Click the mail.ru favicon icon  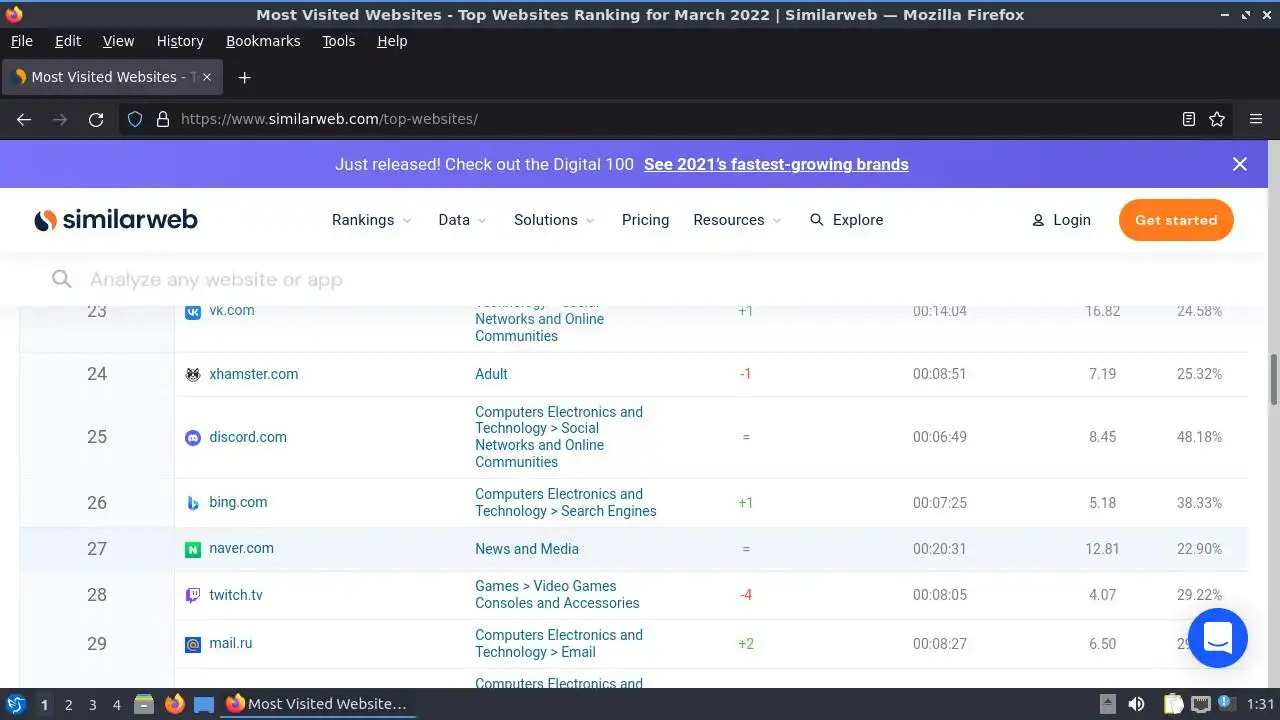193,644
